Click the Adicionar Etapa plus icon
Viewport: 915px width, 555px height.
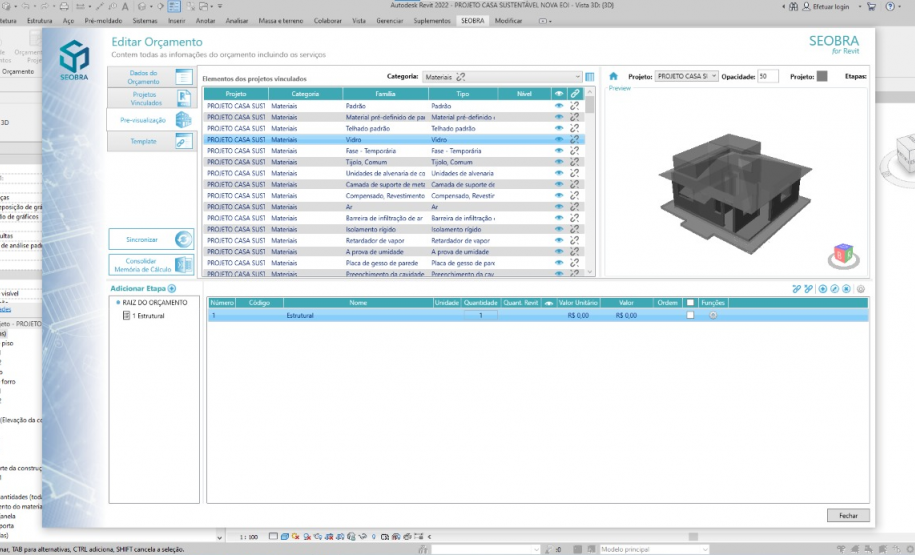[172, 288]
